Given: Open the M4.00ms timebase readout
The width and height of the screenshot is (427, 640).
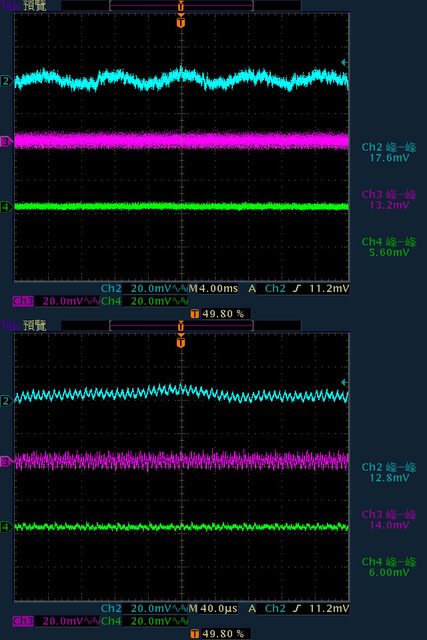Looking at the screenshot, I should [x=213, y=289].
